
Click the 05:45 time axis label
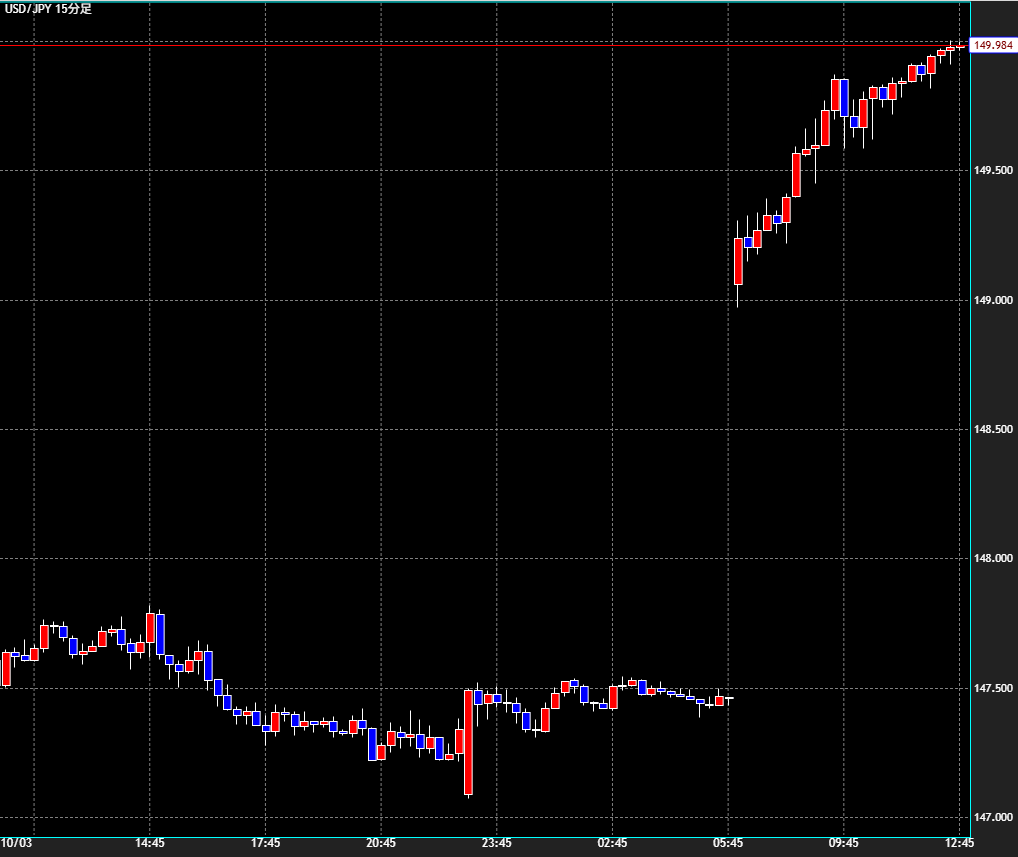click(x=728, y=843)
